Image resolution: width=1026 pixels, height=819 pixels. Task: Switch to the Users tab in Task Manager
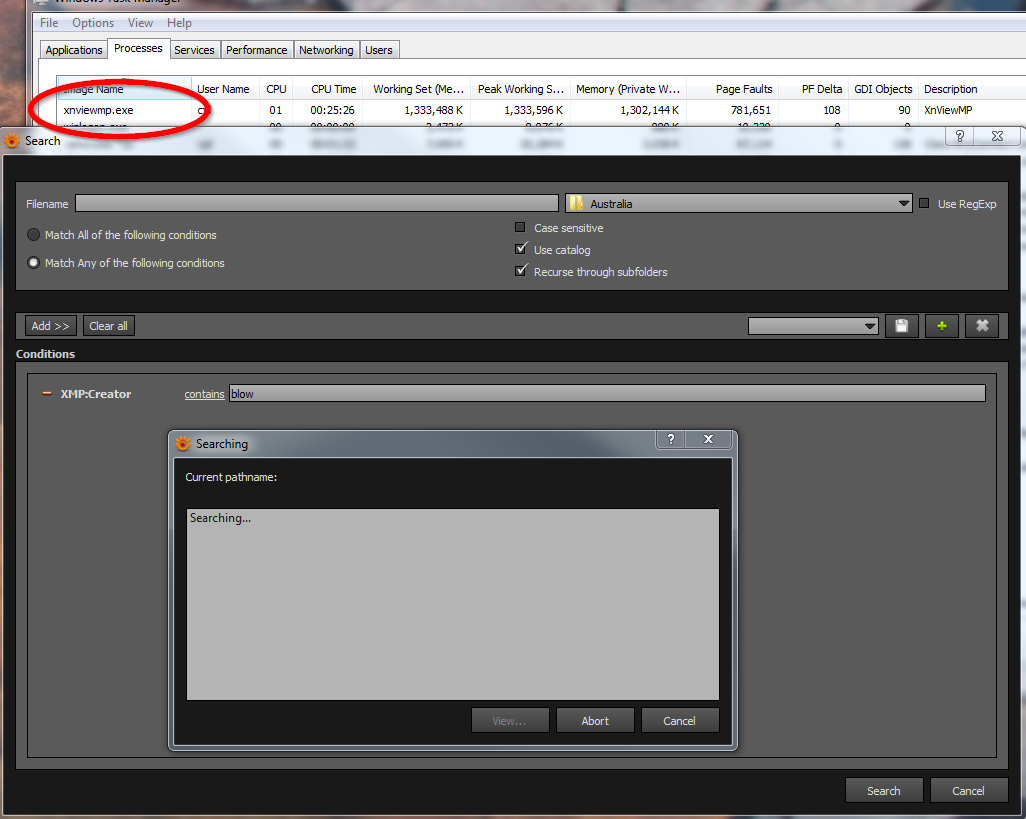379,50
